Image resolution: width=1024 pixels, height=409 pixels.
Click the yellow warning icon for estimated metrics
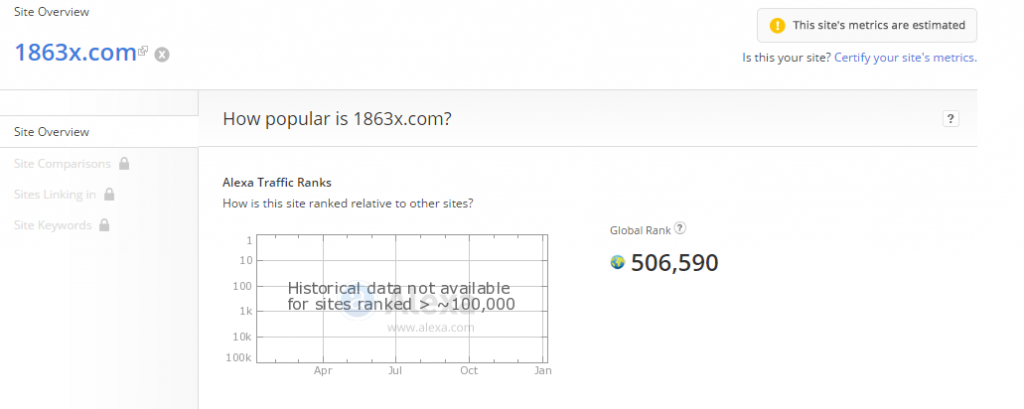[x=777, y=25]
